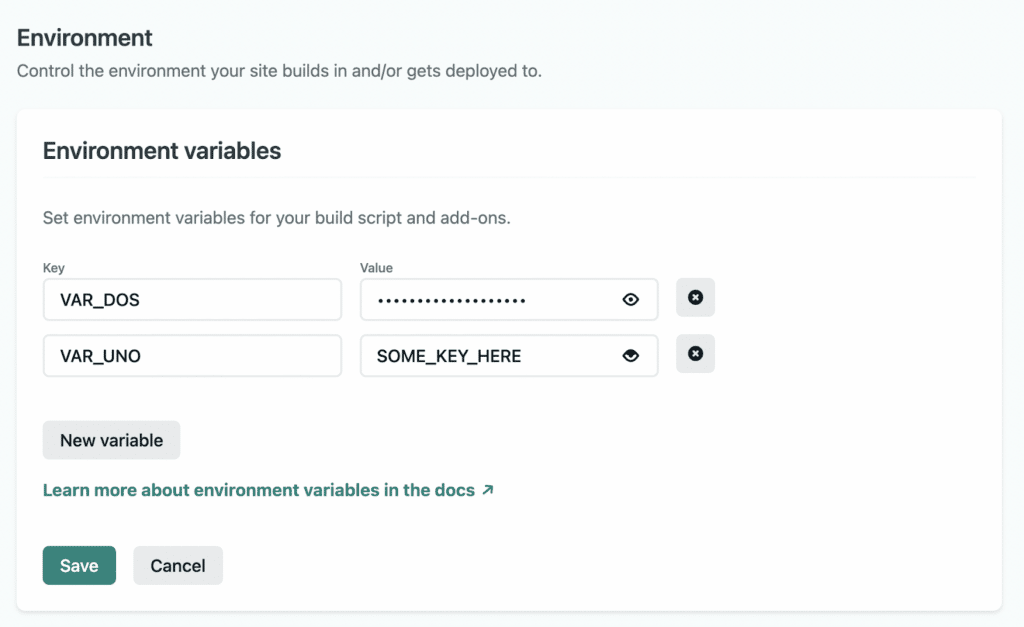
Task: Open the environment variables documentation
Action: [258, 490]
